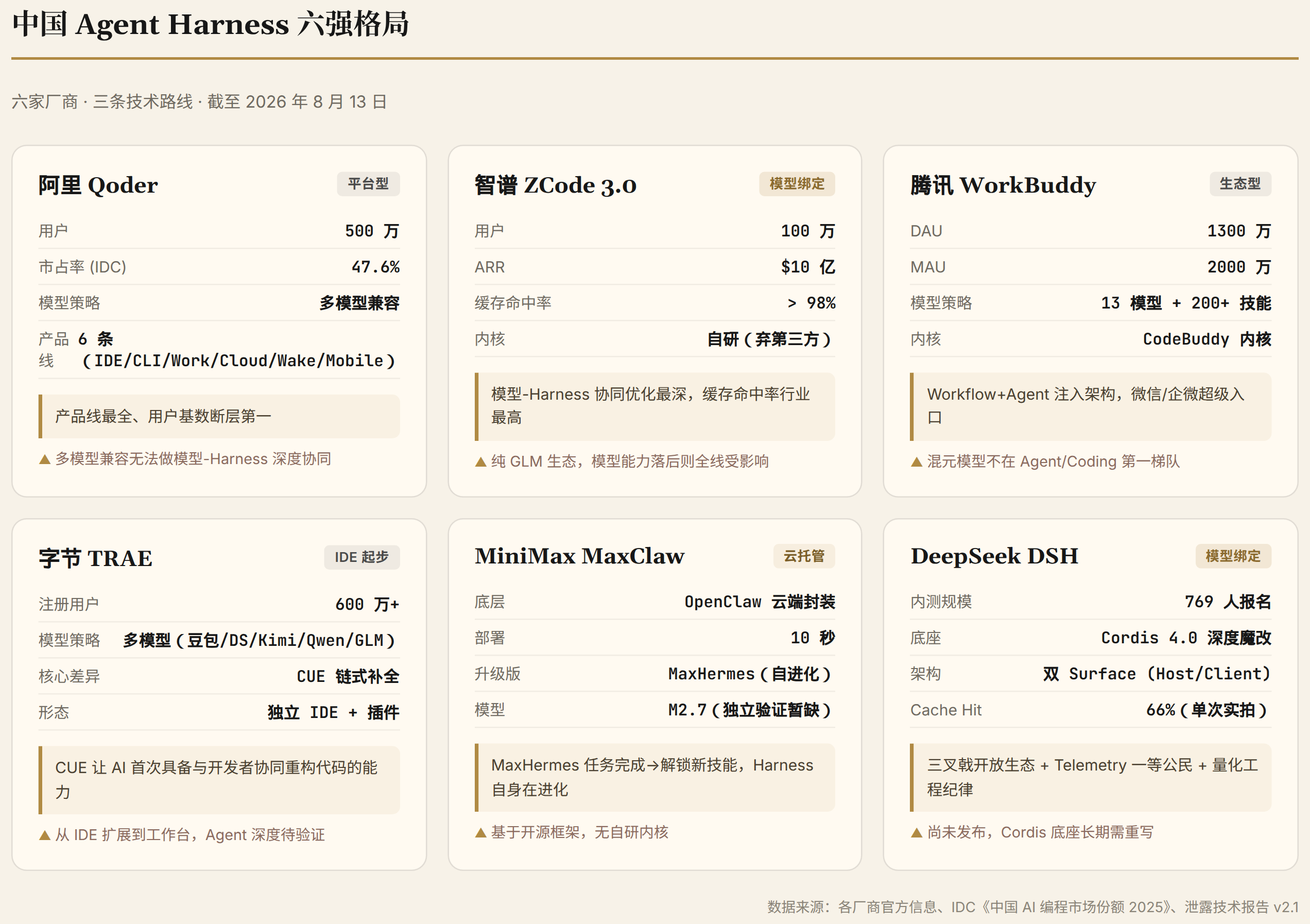Click the 100 万 user value in ZCode
The height and width of the screenshot is (924, 1310).
(808, 231)
